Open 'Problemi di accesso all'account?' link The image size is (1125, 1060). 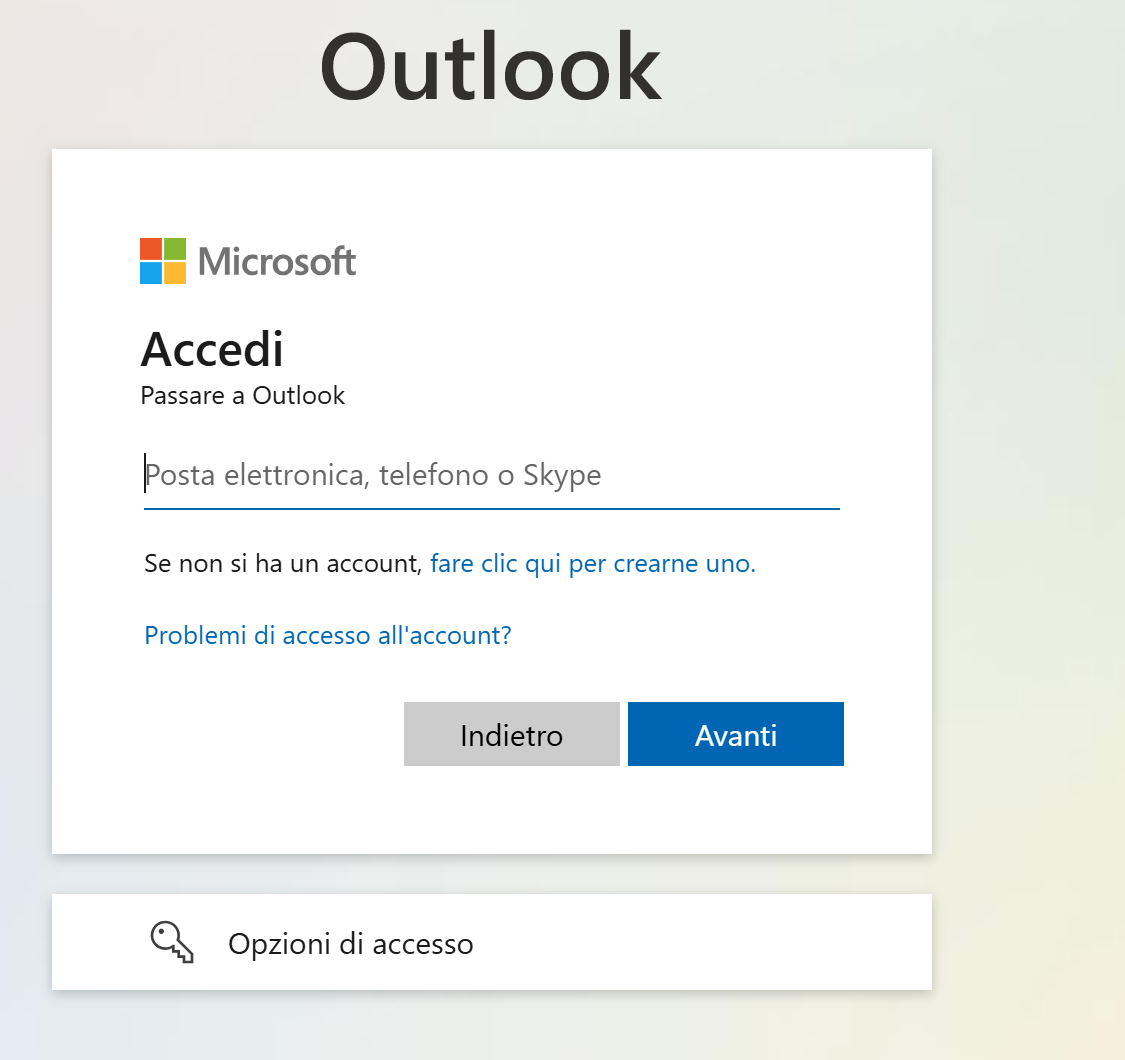(328, 635)
